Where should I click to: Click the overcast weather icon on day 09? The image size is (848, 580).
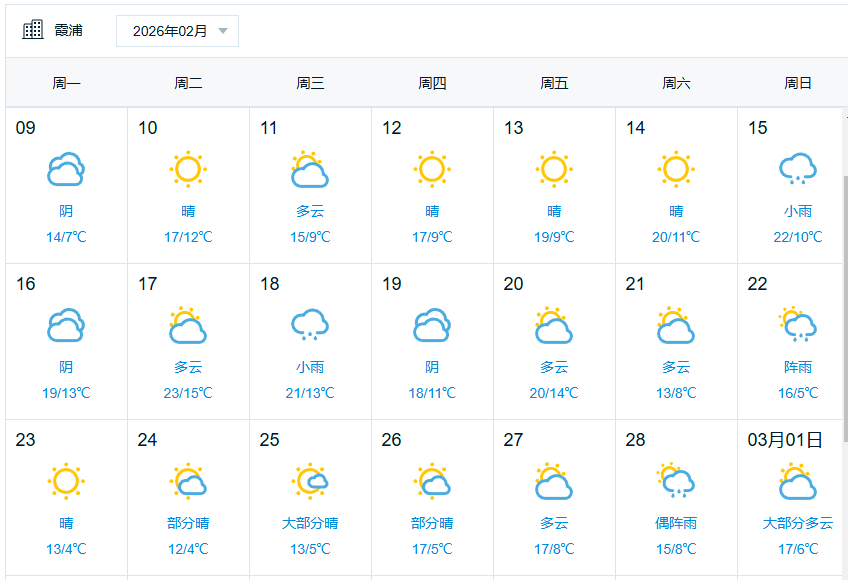(66, 170)
